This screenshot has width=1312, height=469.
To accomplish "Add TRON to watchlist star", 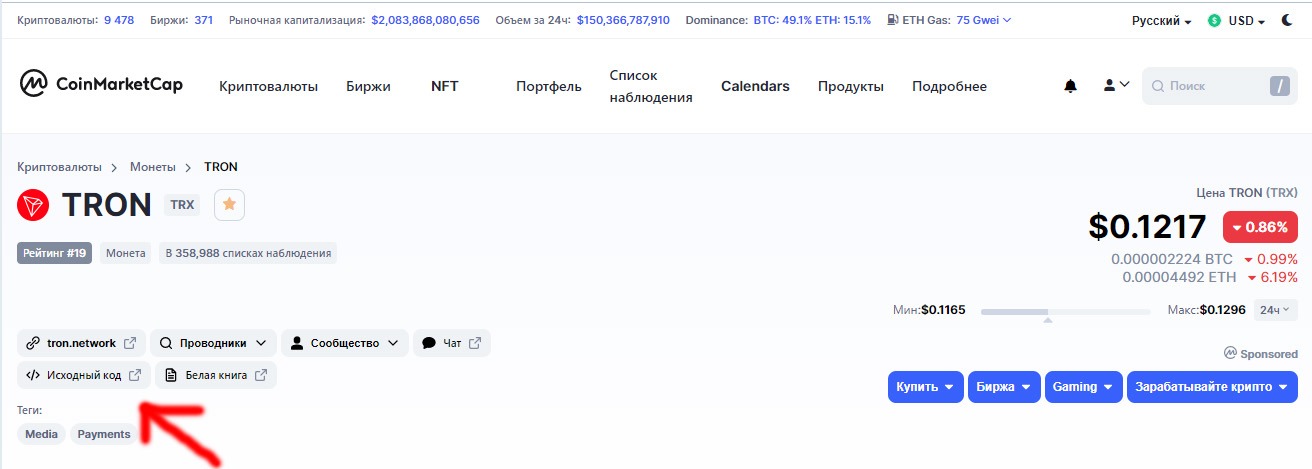I will [x=229, y=204].
